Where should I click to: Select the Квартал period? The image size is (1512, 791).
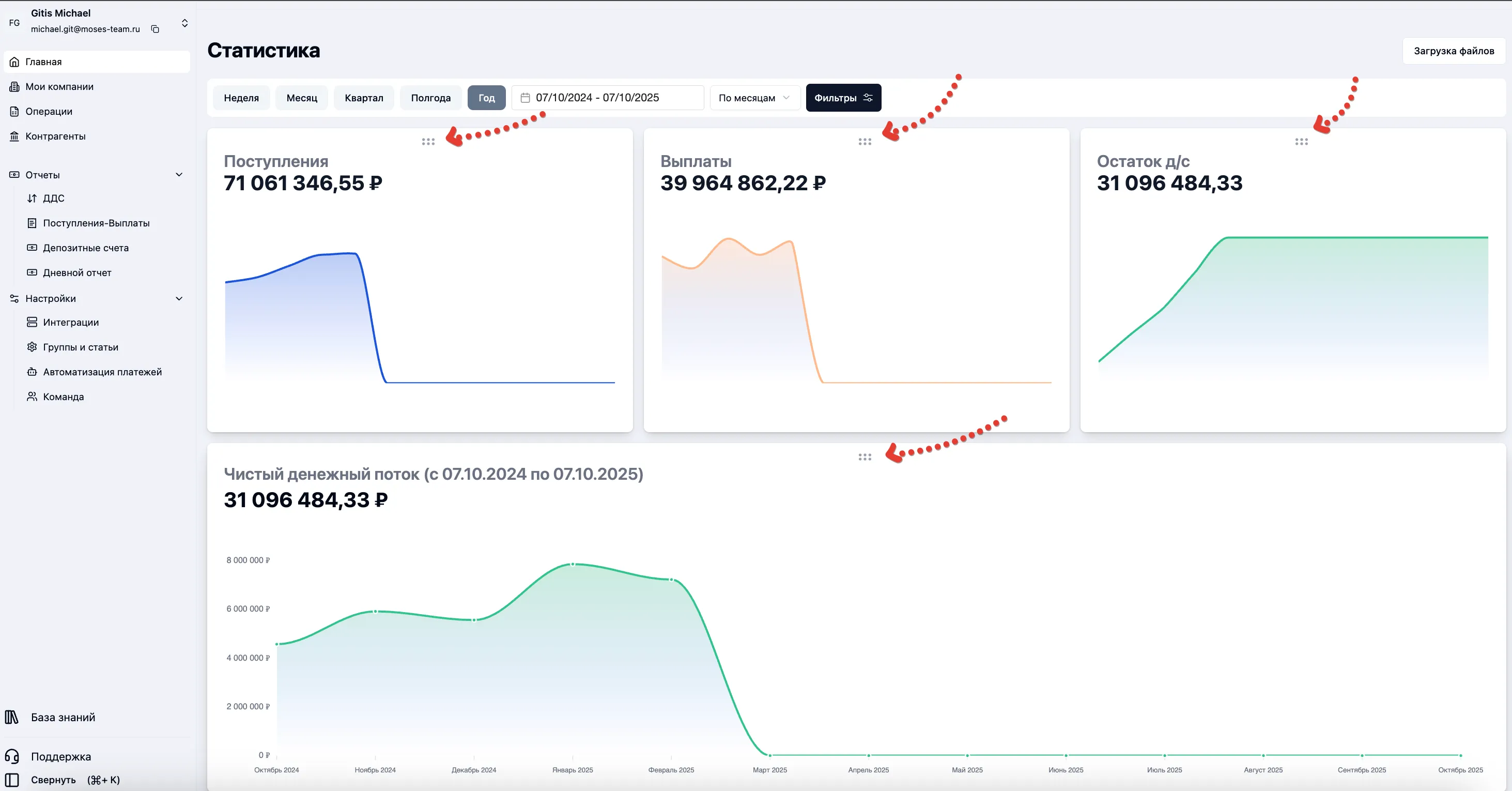tap(364, 98)
